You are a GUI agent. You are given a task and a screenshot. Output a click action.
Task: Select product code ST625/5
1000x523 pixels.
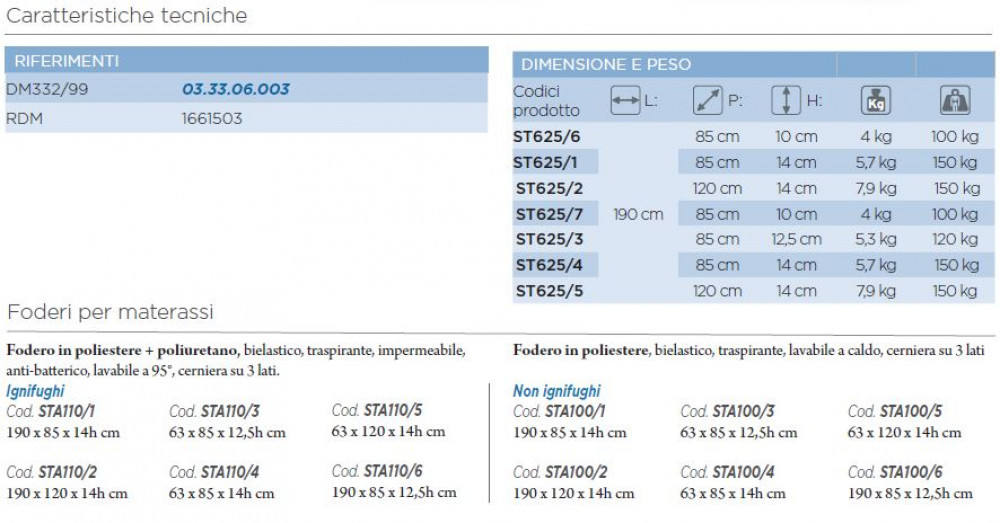[549, 291]
